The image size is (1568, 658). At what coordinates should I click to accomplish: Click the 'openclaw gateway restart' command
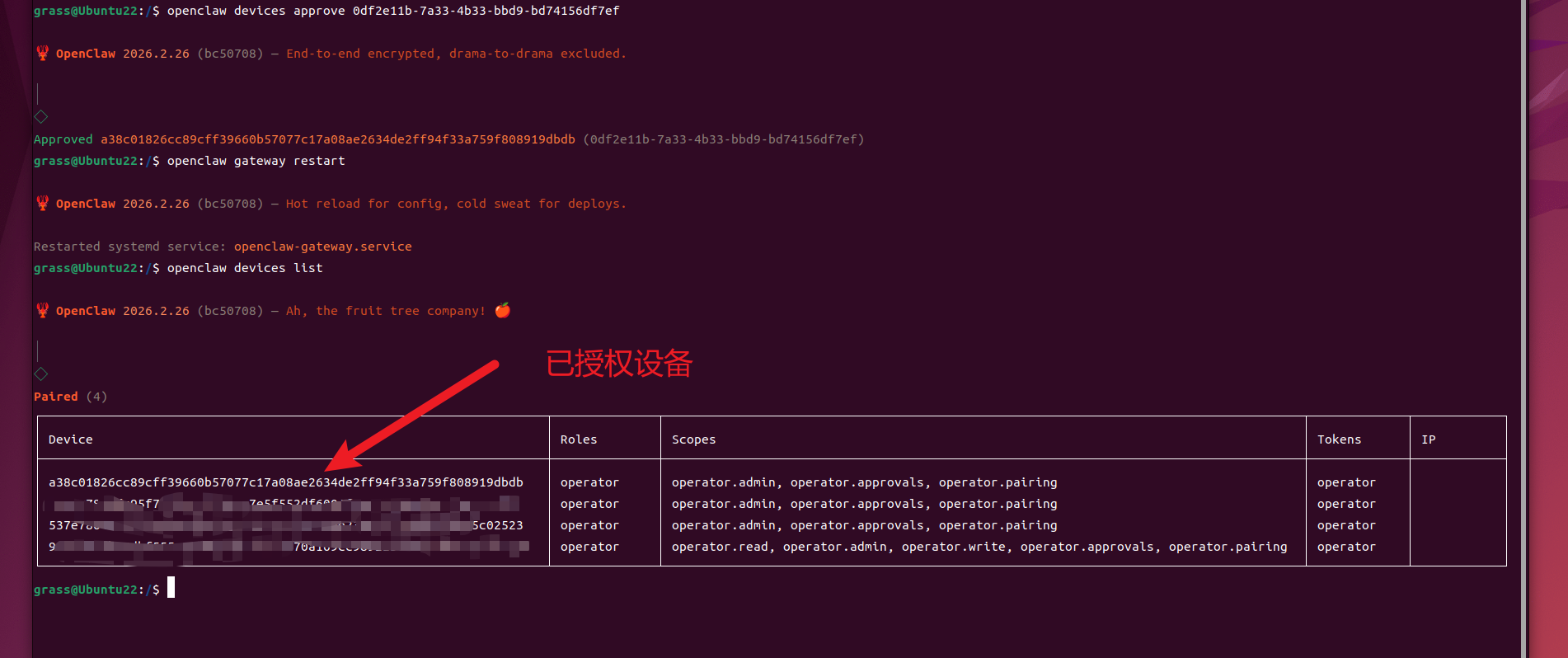256,161
